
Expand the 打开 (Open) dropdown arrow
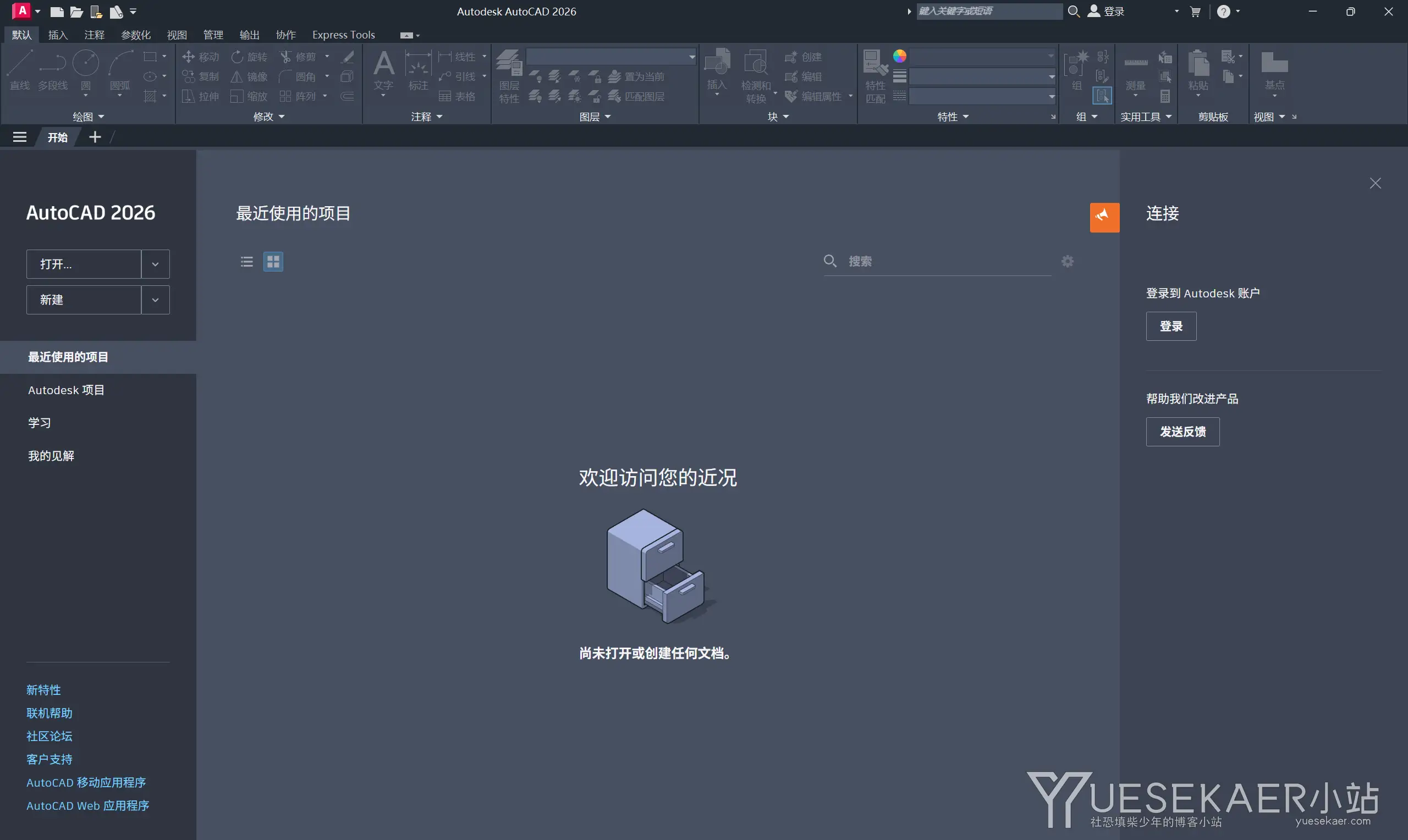coord(155,264)
